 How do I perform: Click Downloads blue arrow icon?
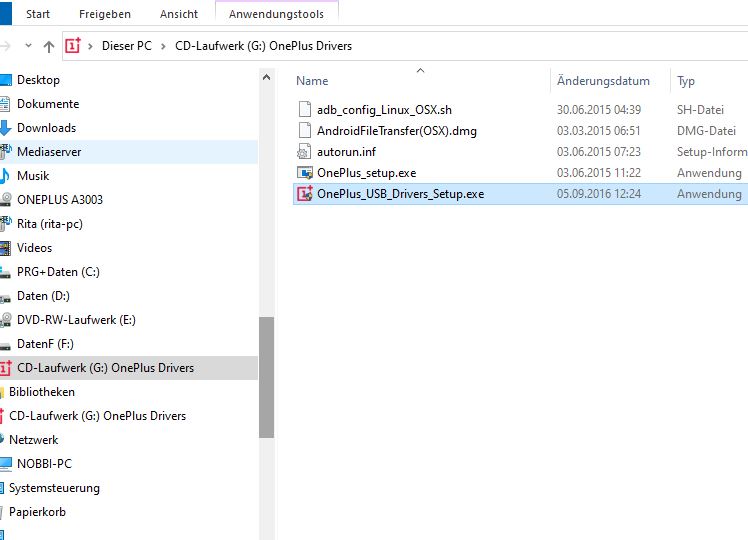click(5, 128)
